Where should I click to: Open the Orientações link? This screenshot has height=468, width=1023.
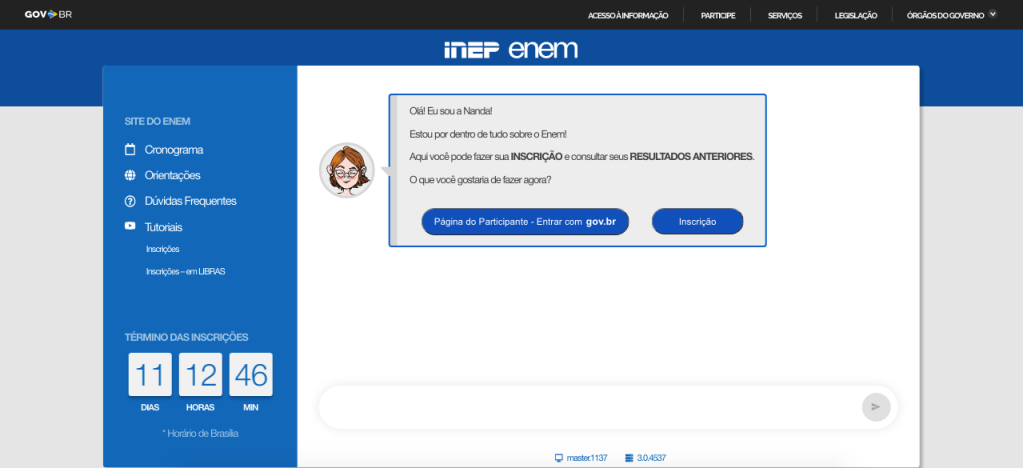pyautogui.click(x=172, y=176)
